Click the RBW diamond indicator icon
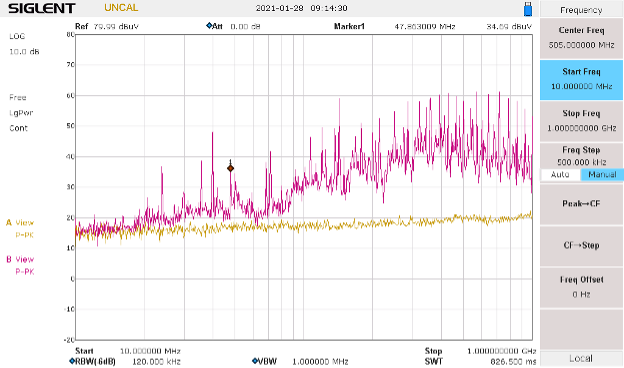The width and height of the screenshot is (624, 368). pos(72,361)
